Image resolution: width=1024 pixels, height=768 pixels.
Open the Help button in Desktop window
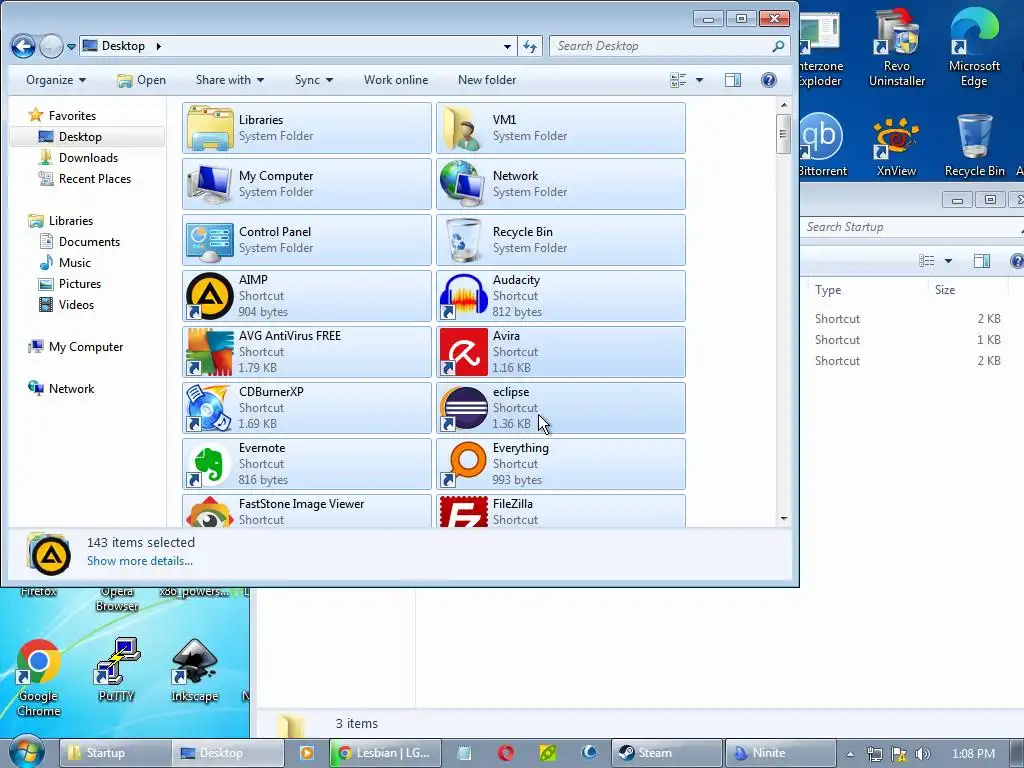769,80
